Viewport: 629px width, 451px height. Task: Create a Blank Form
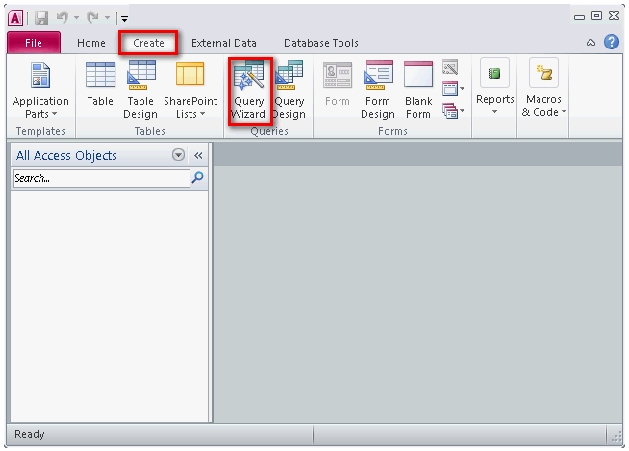click(418, 90)
